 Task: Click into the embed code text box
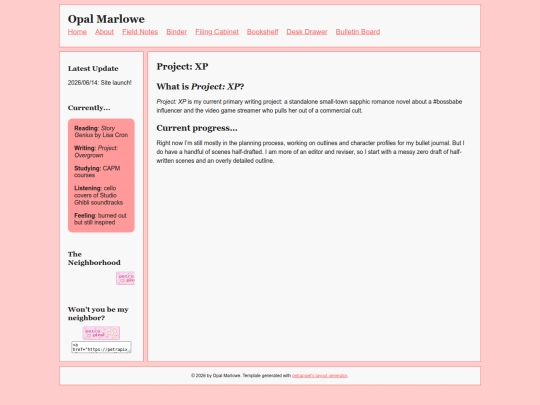[x=101, y=347]
